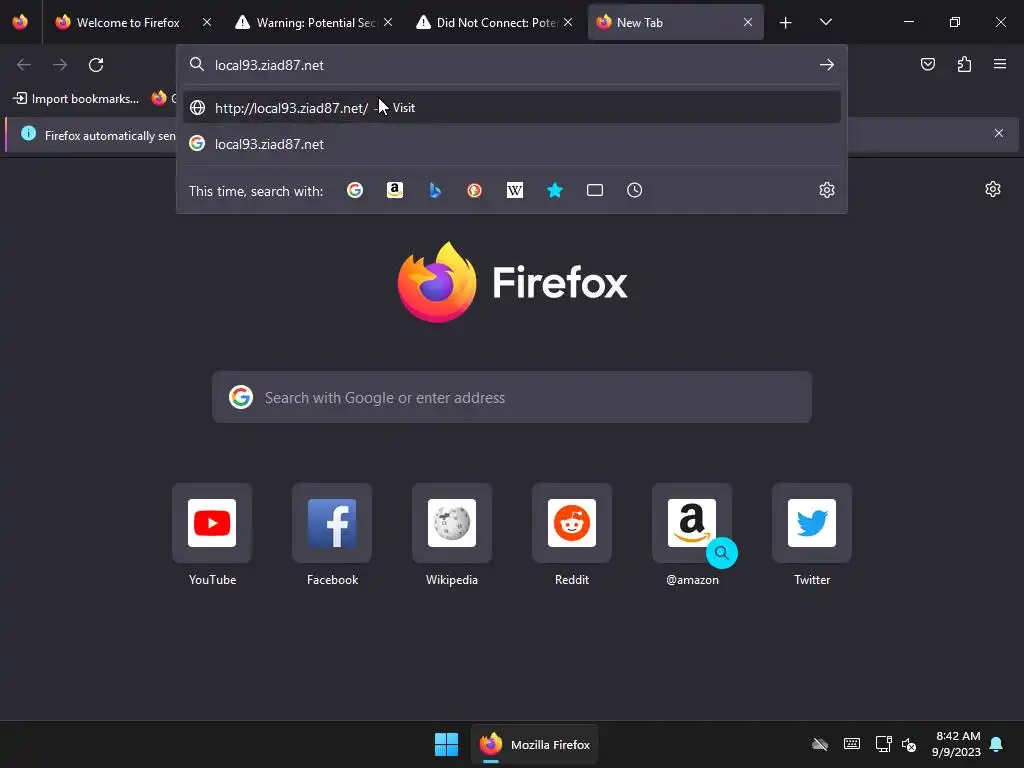Go back one page
Screen dimensions: 1024x768
point(24,65)
